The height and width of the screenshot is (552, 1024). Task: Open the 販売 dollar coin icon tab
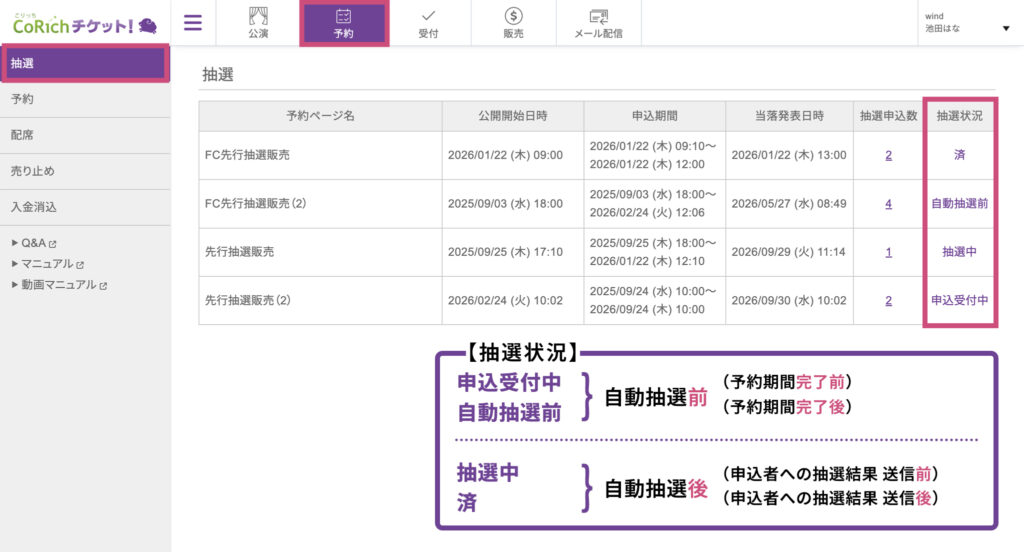[x=513, y=24]
